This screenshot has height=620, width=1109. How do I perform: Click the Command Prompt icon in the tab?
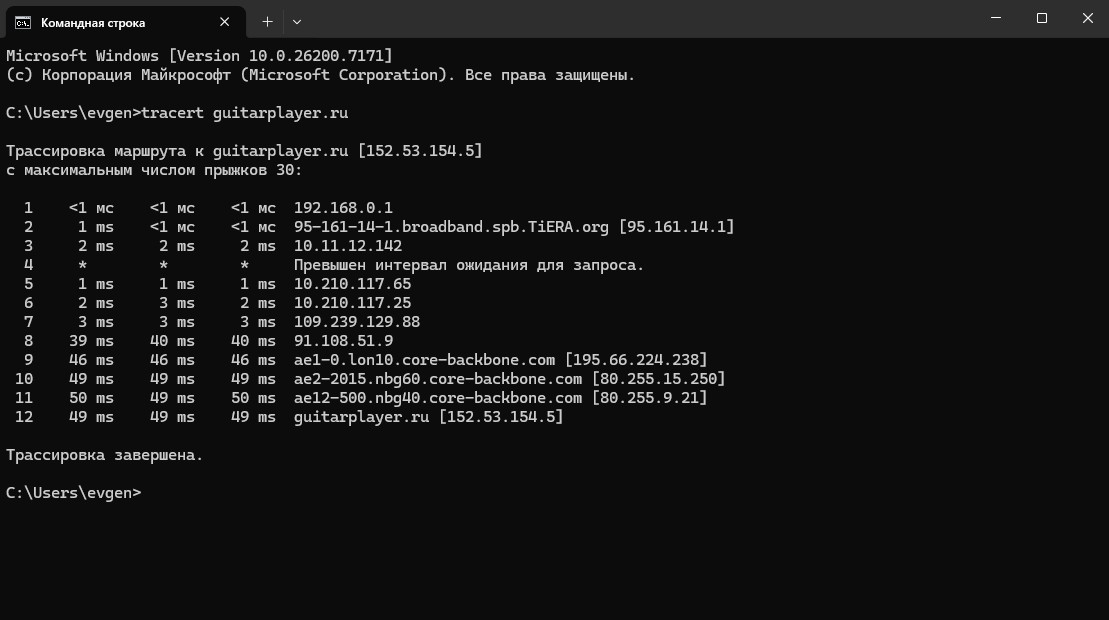(22, 22)
